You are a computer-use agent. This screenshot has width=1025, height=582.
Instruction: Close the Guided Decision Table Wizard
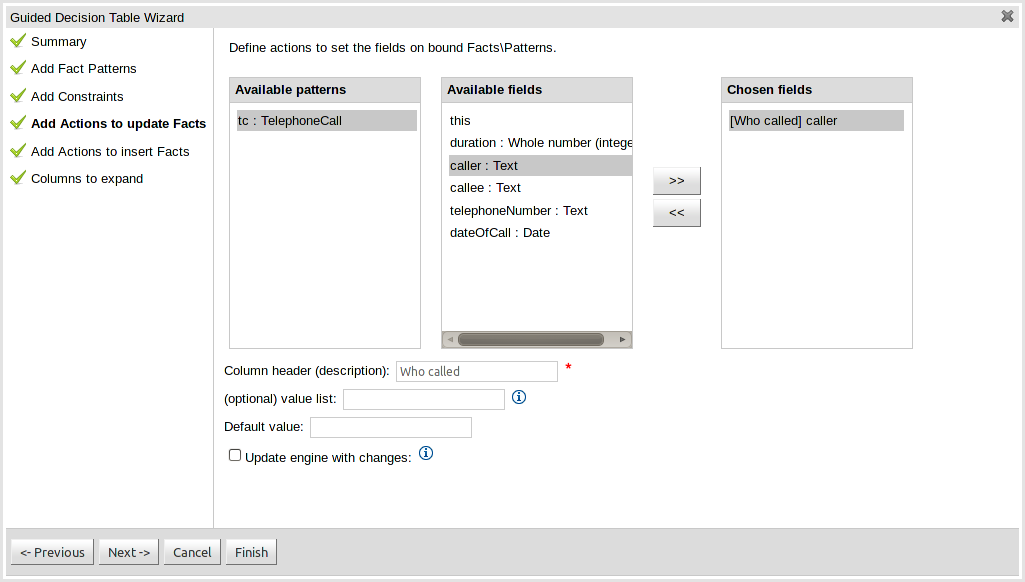pyautogui.click(x=1007, y=16)
